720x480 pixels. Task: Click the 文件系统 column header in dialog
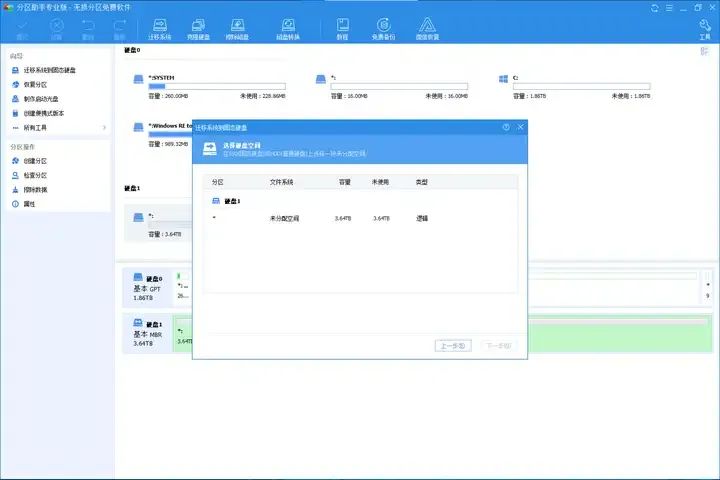(x=281, y=182)
